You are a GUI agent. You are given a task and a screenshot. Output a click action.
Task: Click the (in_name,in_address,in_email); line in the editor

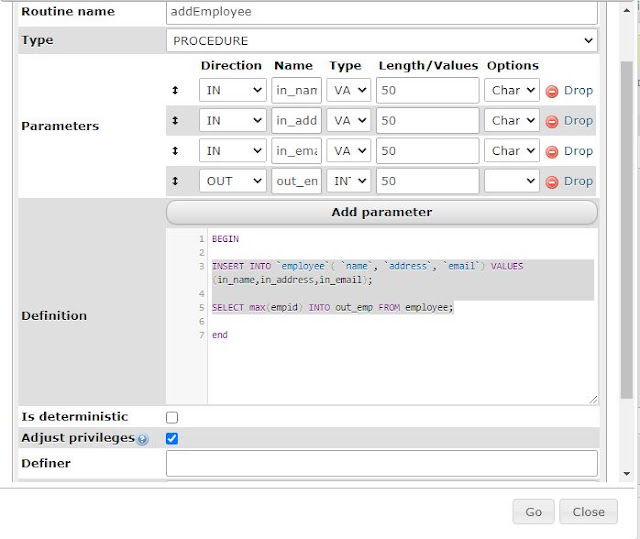[x=292, y=280]
